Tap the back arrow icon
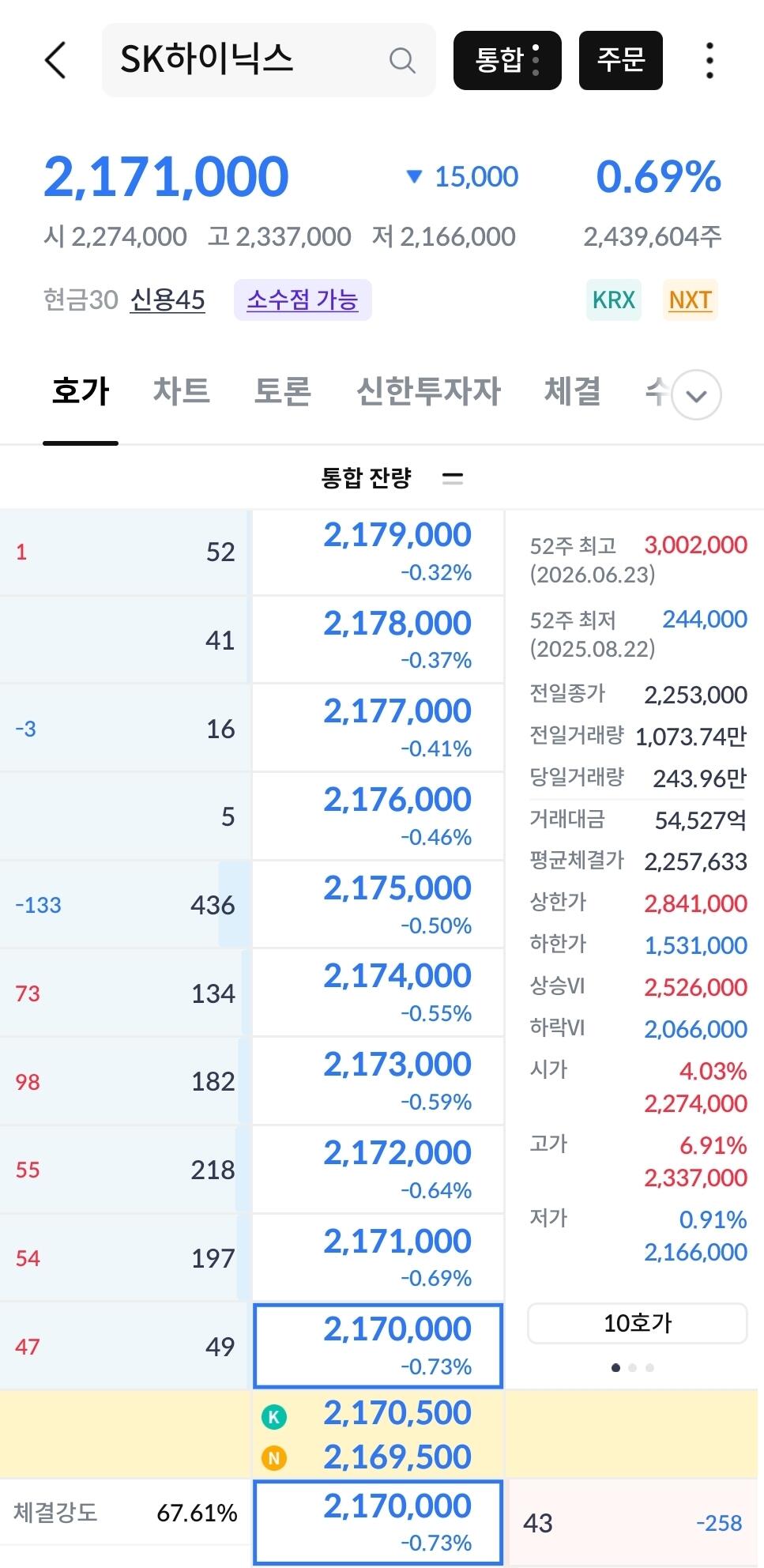This screenshot has height=1568, width=764. click(55, 60)
